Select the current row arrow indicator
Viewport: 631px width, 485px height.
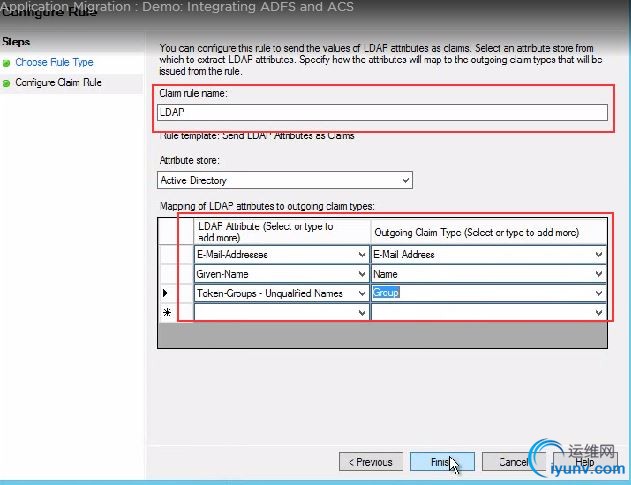165,293
